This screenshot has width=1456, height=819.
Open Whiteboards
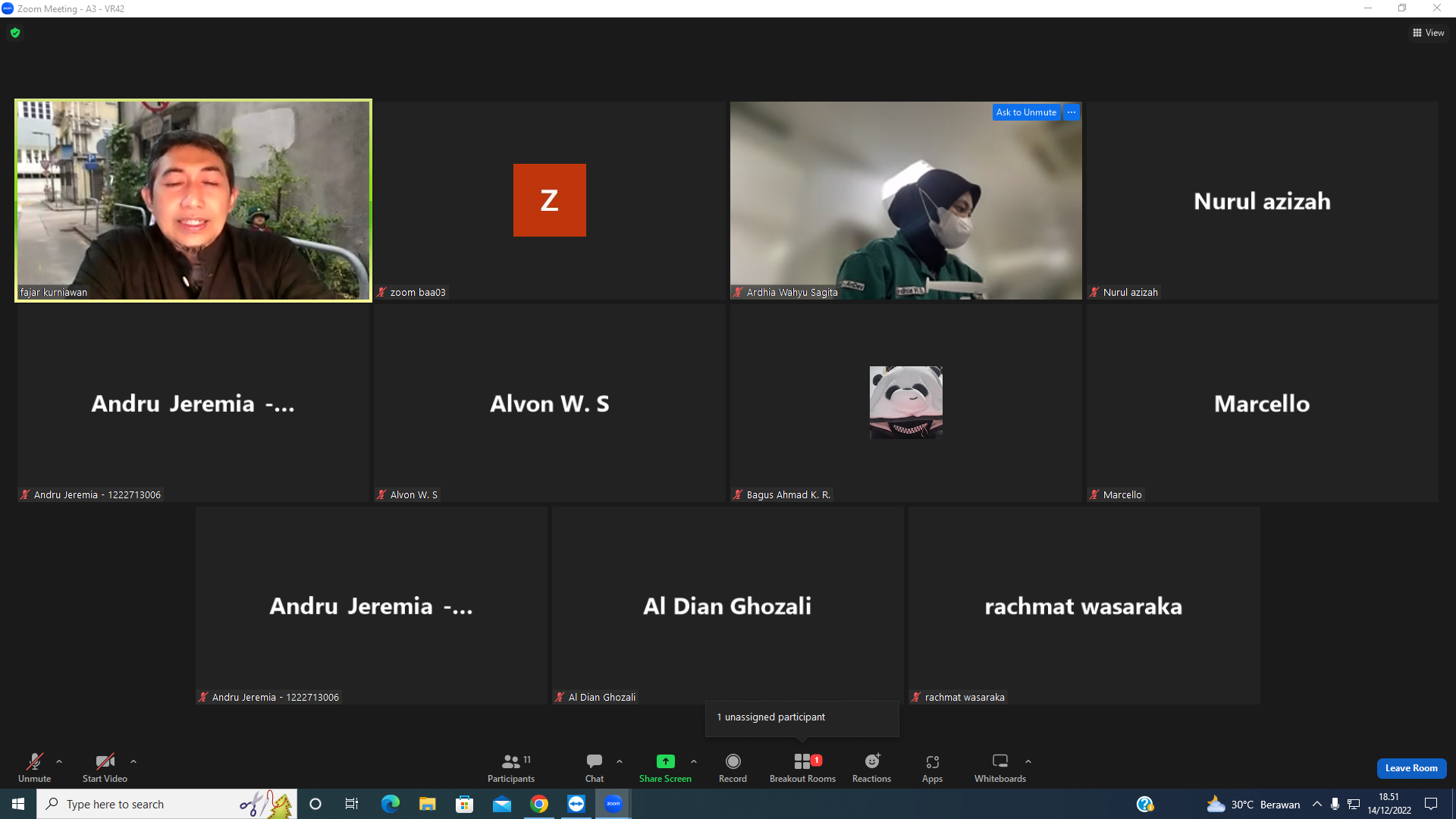(x=1000, y=767)
